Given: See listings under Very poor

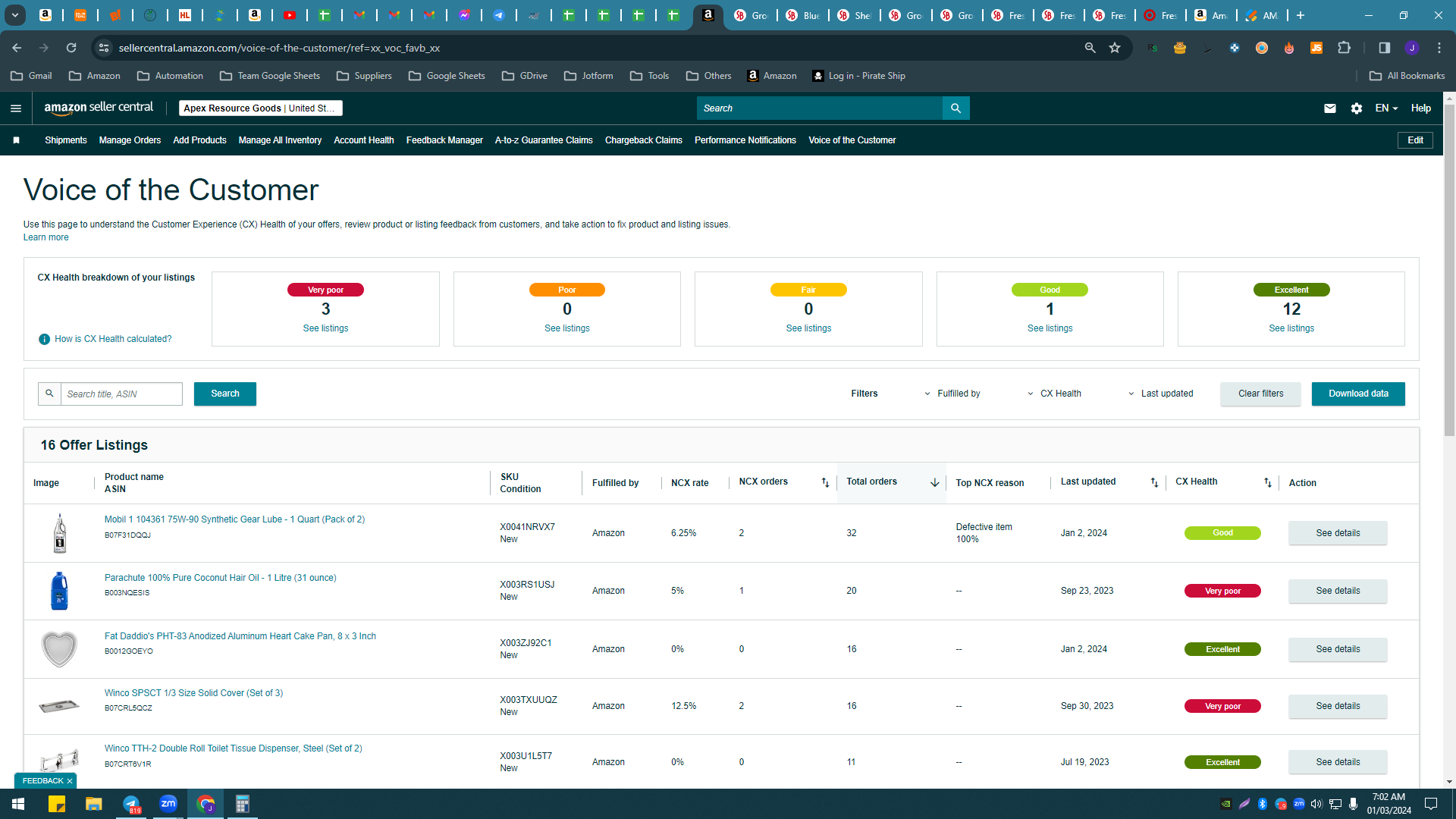Looking at the screenshot, I should 325,328.
